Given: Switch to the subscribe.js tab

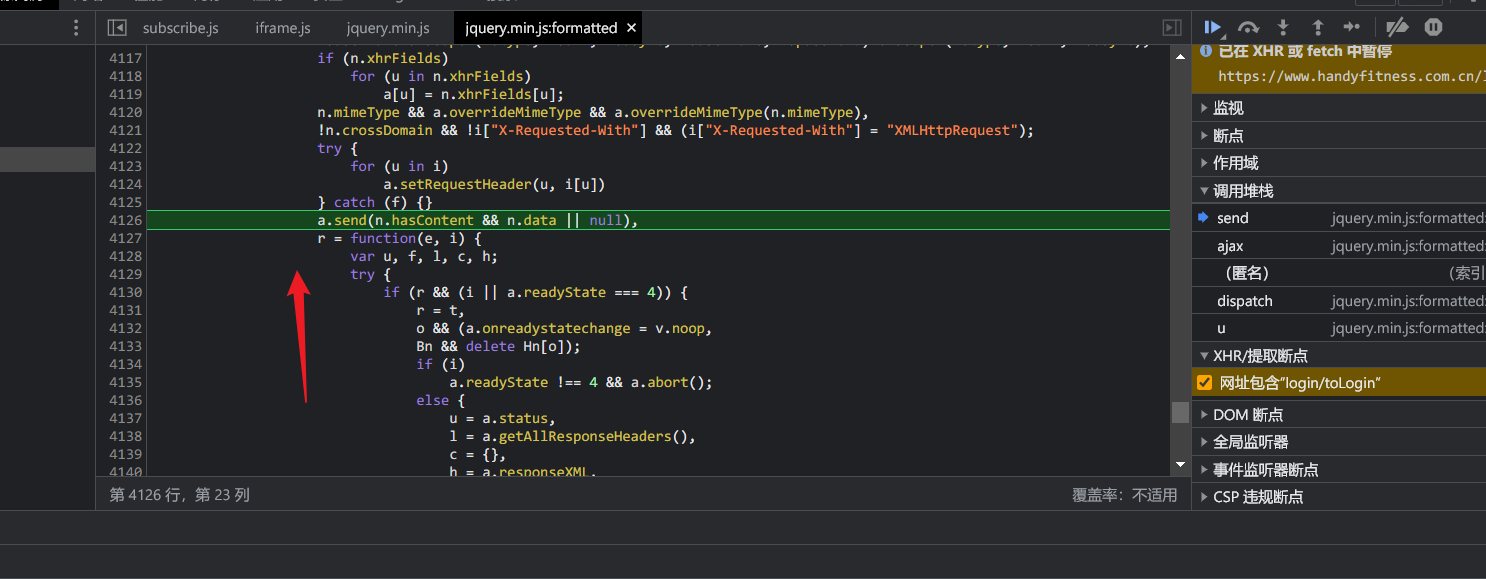Looking at the screenshot, I should click(180, 28).
